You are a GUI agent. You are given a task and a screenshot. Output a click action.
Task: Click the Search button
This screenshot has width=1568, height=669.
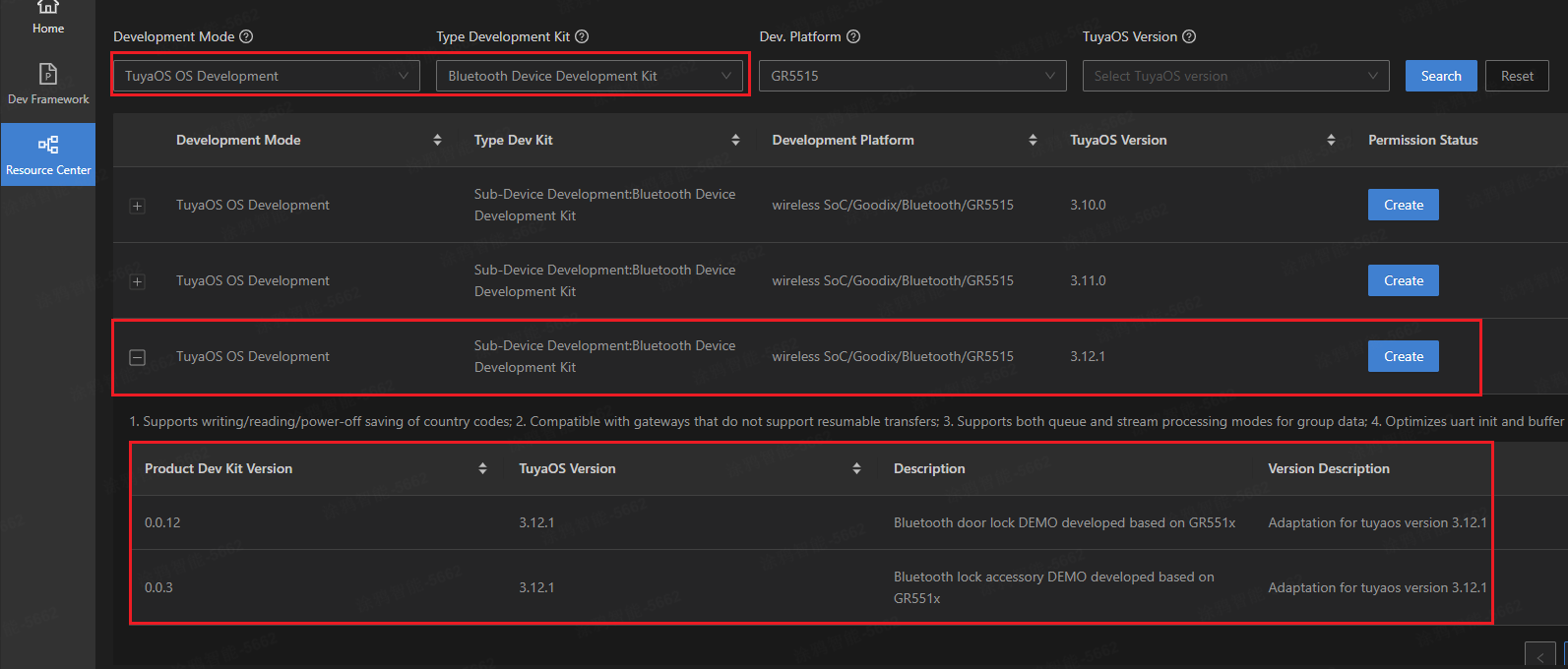coord(1441,76)
